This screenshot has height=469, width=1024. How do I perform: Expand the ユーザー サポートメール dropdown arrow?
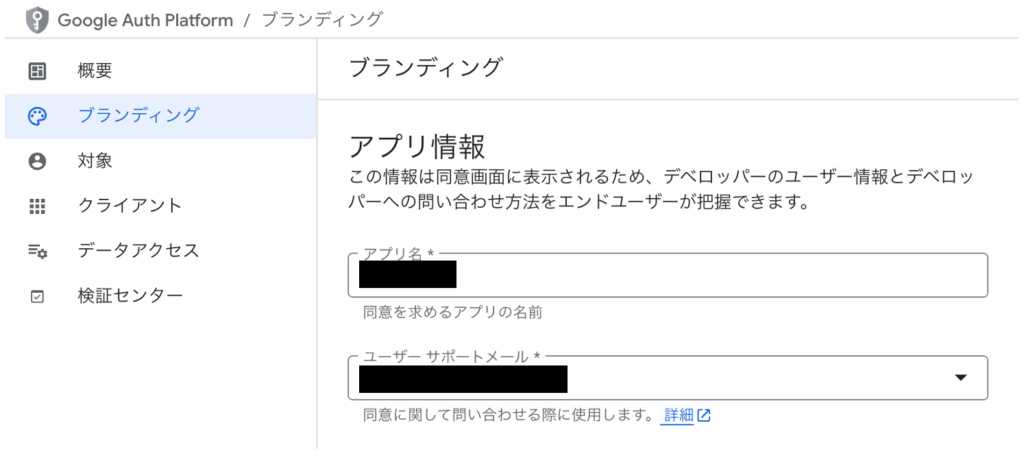point(960,378)
